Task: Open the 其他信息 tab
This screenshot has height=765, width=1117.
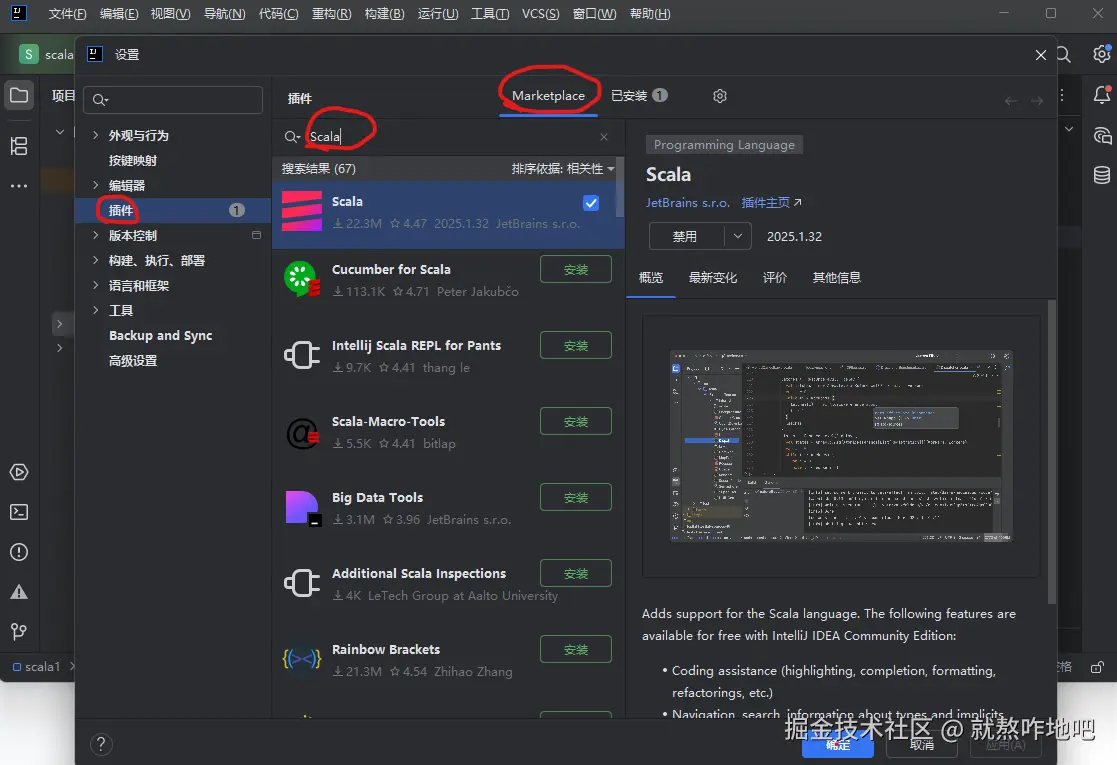Action: pos(837,278)
